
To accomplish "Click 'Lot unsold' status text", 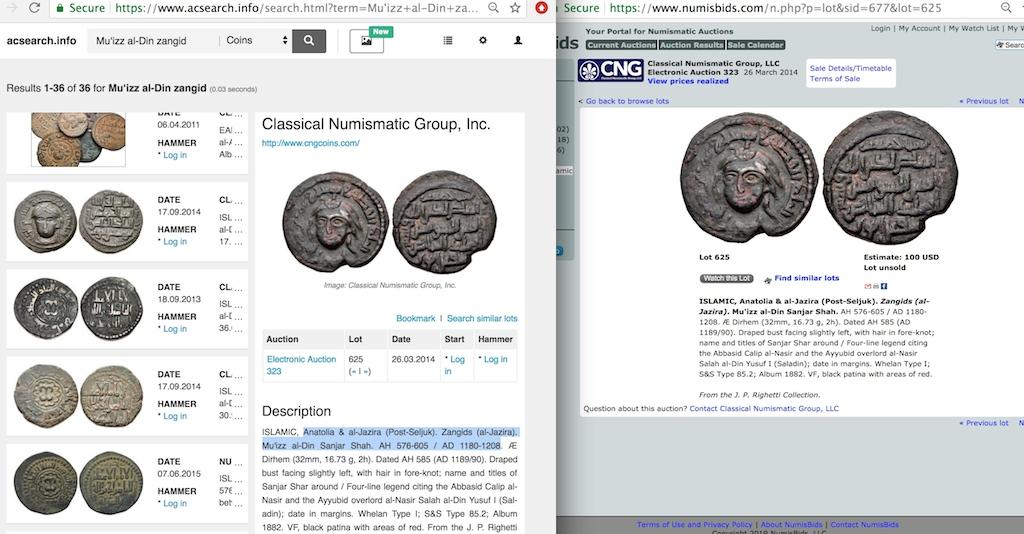I will (x=884, y=268).
